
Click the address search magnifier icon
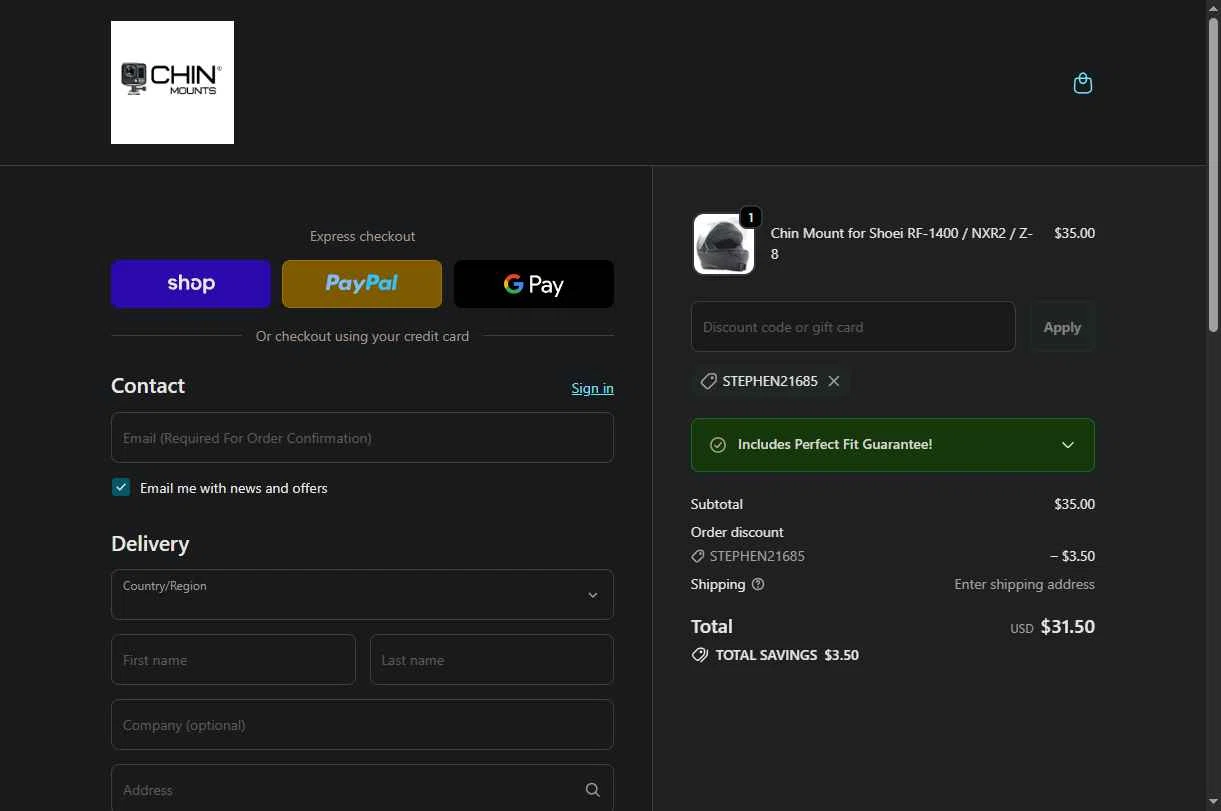592,790
